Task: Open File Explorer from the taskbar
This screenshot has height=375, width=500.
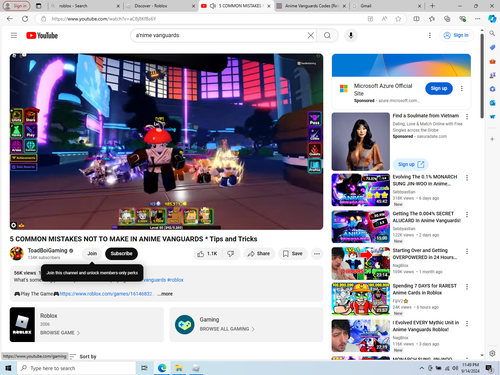Action: click(179, 368)
